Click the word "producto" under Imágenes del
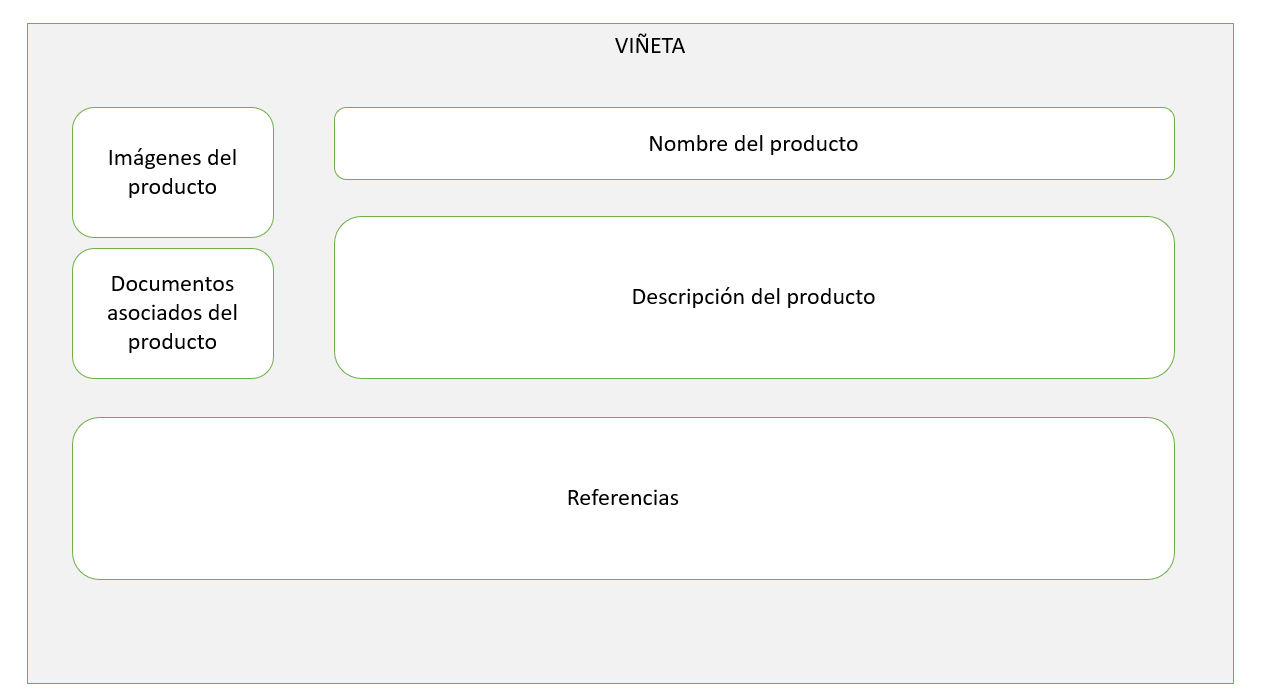Image resolution: width=1265 pixels, height=698 pixels. click(172, 187)
